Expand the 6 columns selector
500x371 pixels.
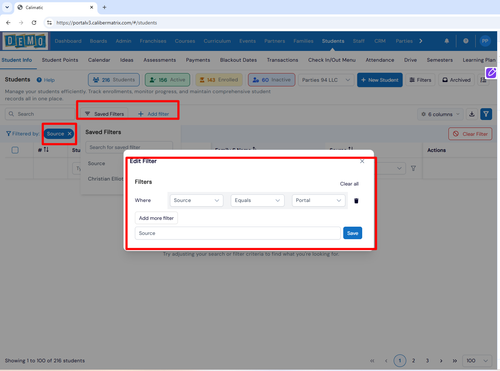pos(440,114)
